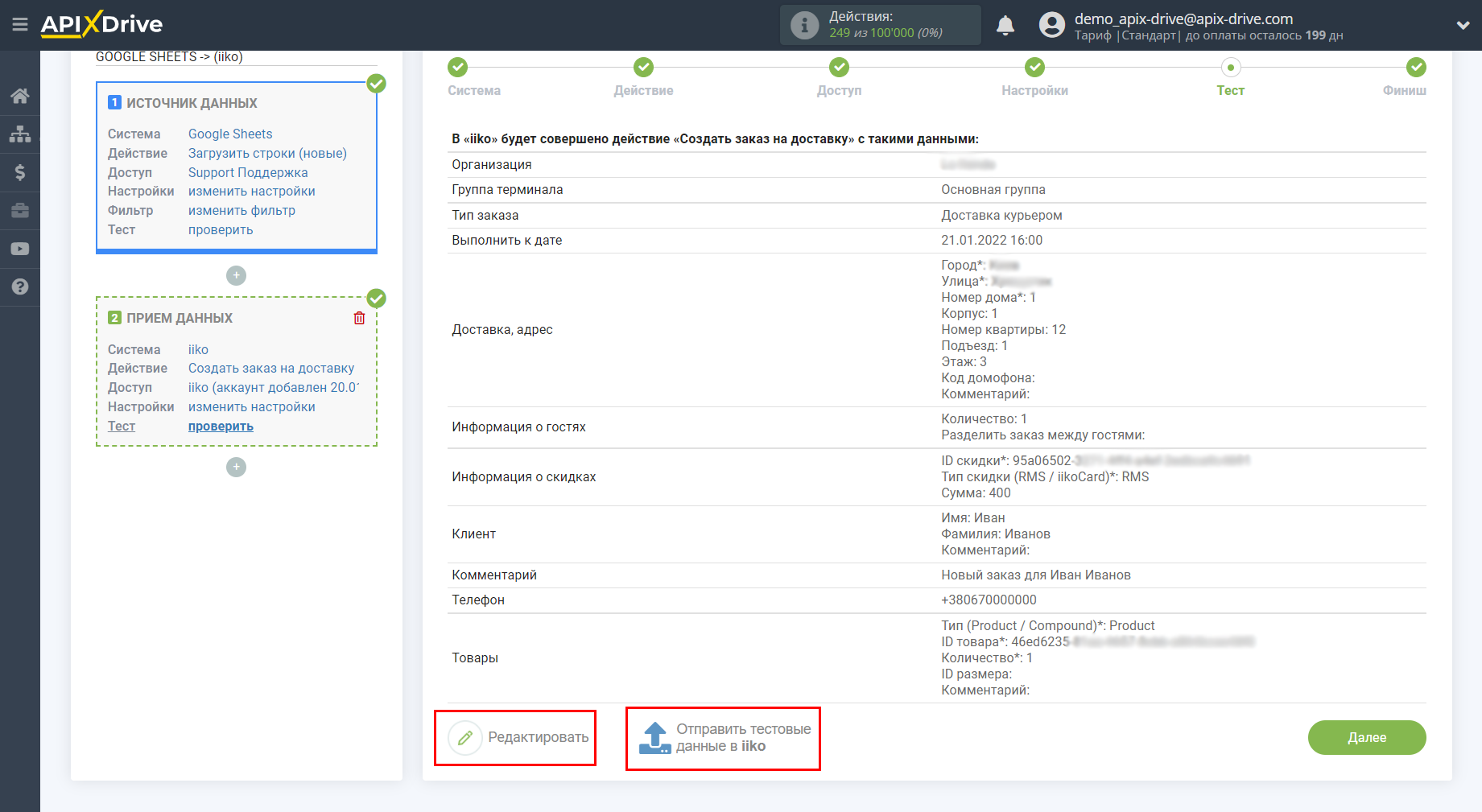
Task: Click the Источник данных header
Action: (192, 103)
